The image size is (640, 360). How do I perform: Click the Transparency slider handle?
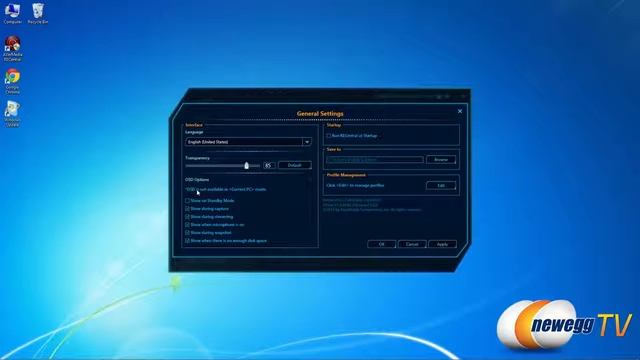coord(247,165)
